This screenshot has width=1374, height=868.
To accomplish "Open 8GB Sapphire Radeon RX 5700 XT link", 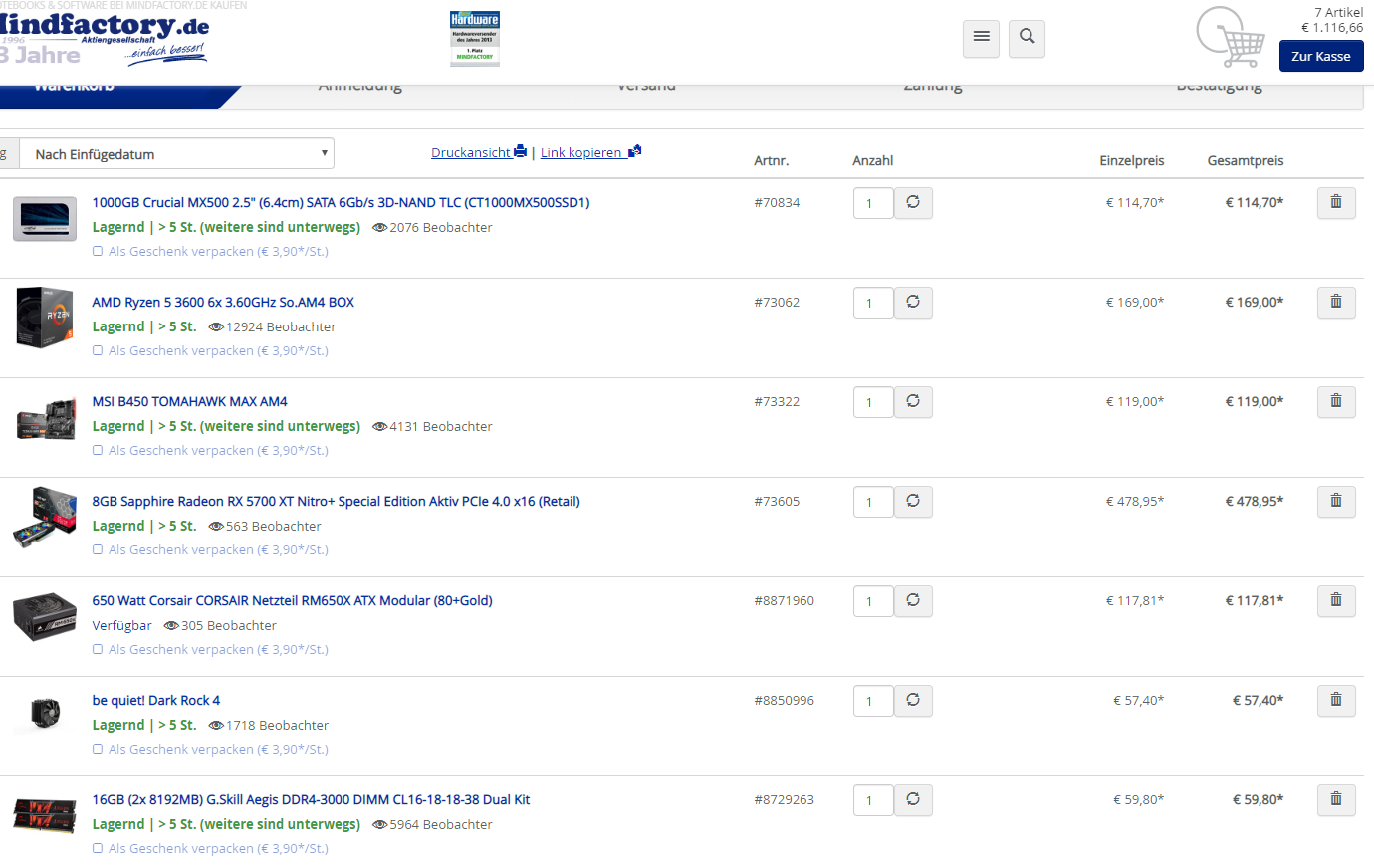I will pyautogui.click(x=337, y=501).
